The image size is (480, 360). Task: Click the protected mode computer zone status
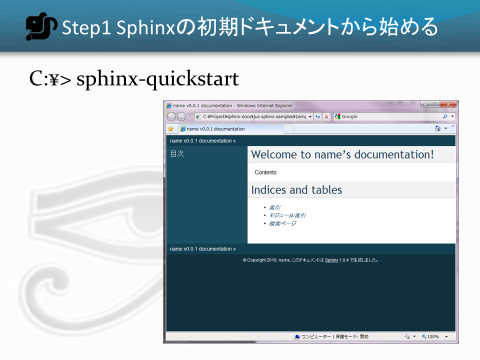click(332, 337)
